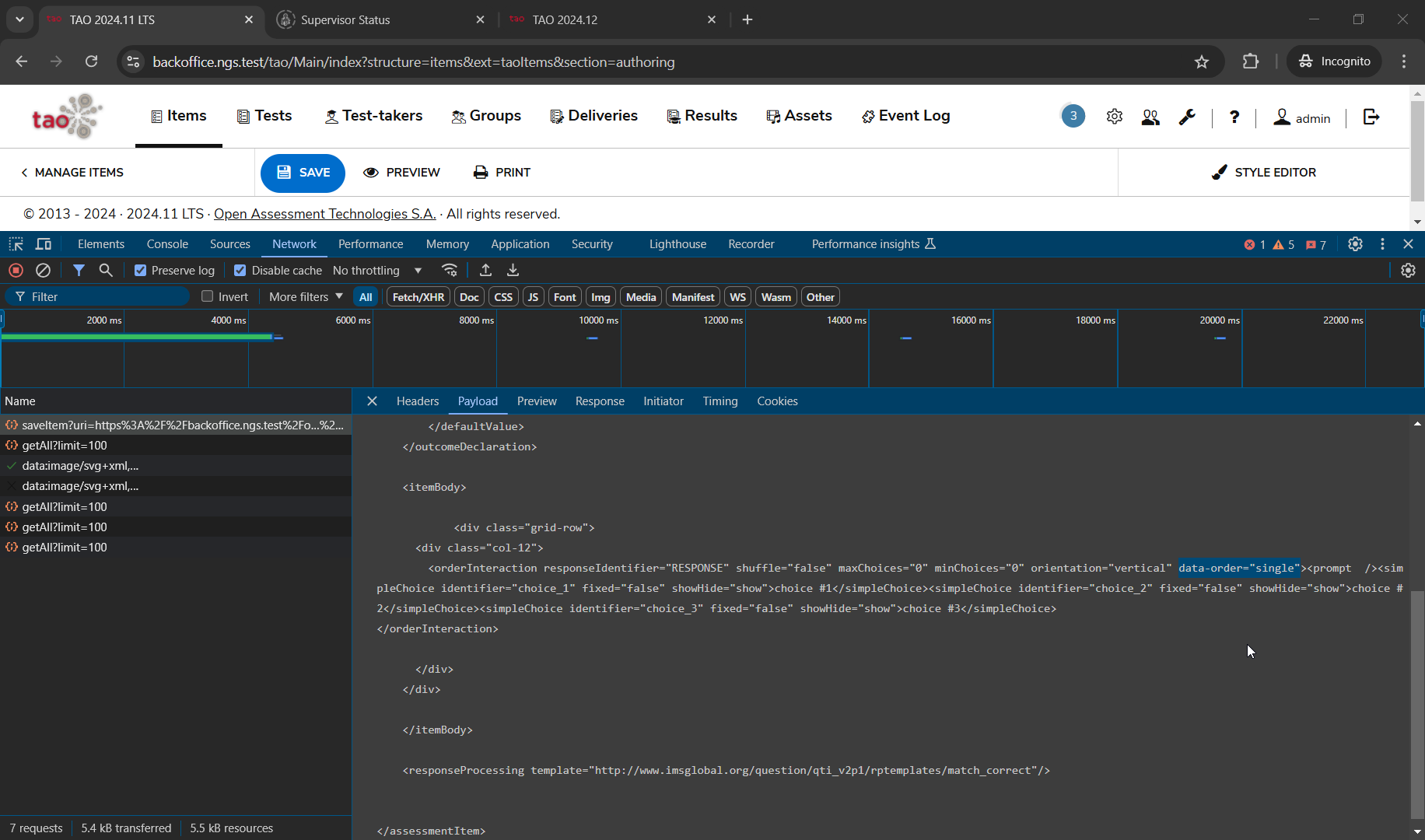Click the PREVIEW button

click(401, 173)
